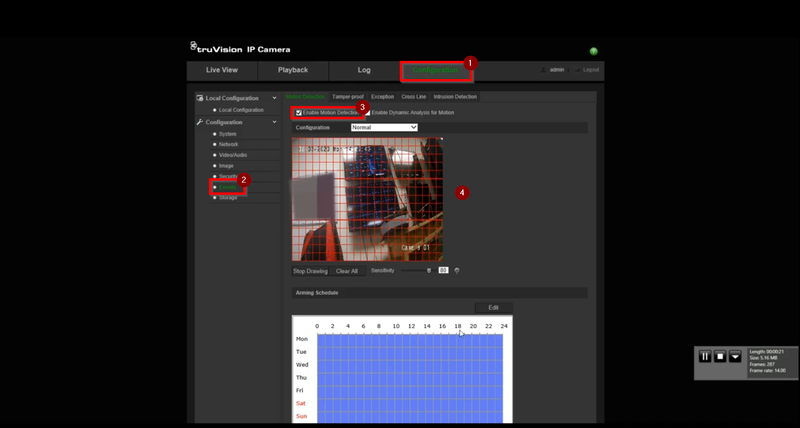The height and width of the screenshot is (428, 800).
Task: Toggle Enable Dynamic Analysis for Motion
Action: [367, 113]
